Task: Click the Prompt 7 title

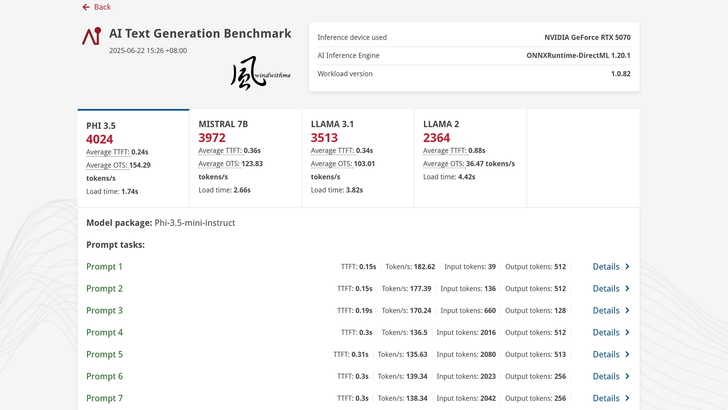Action: pyautogui.click(x=104, y=398)
